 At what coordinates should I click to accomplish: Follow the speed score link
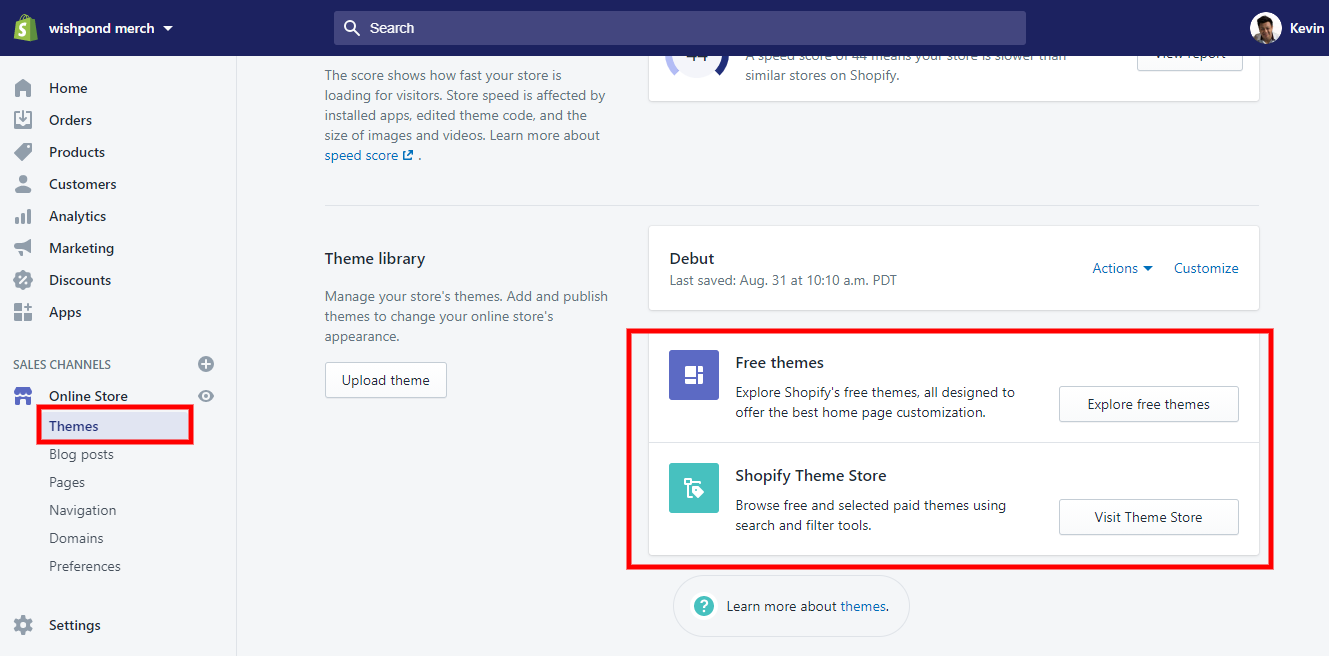361,155
